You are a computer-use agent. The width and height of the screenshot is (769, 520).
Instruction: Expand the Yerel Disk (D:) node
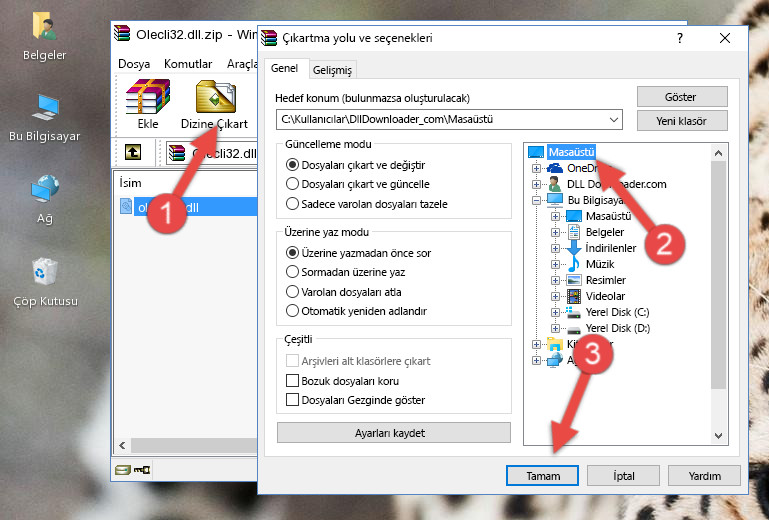point(555,328)
